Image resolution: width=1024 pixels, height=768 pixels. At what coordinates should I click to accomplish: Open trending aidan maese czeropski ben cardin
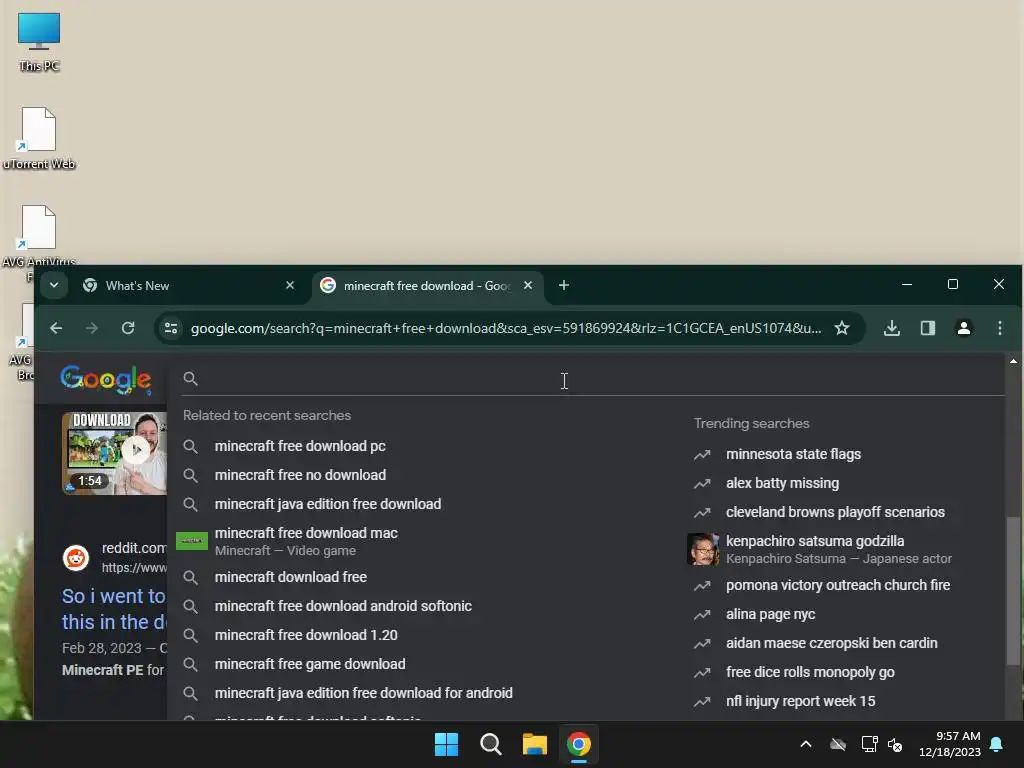point(831,643)
